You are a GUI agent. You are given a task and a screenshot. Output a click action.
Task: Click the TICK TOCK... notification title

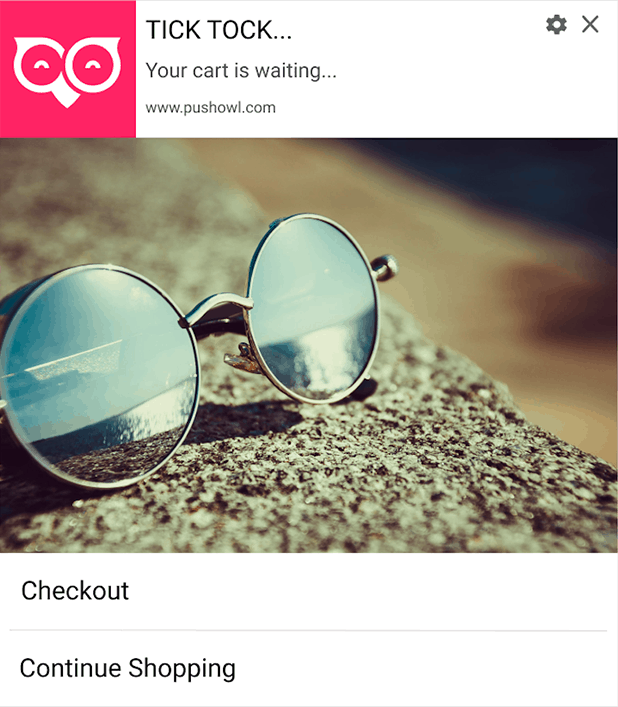[x=219, y=30]
